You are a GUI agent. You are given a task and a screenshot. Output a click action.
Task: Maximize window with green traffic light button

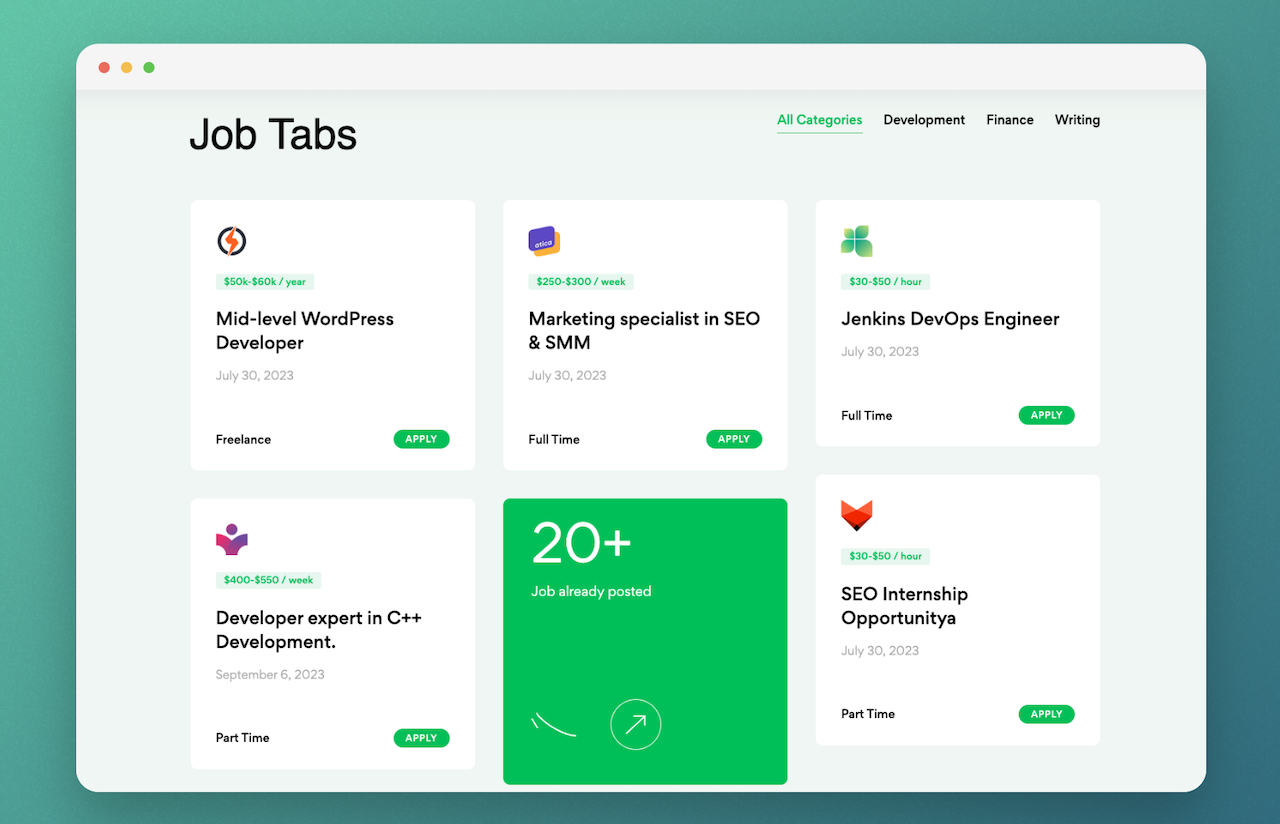tap(149, 68)
